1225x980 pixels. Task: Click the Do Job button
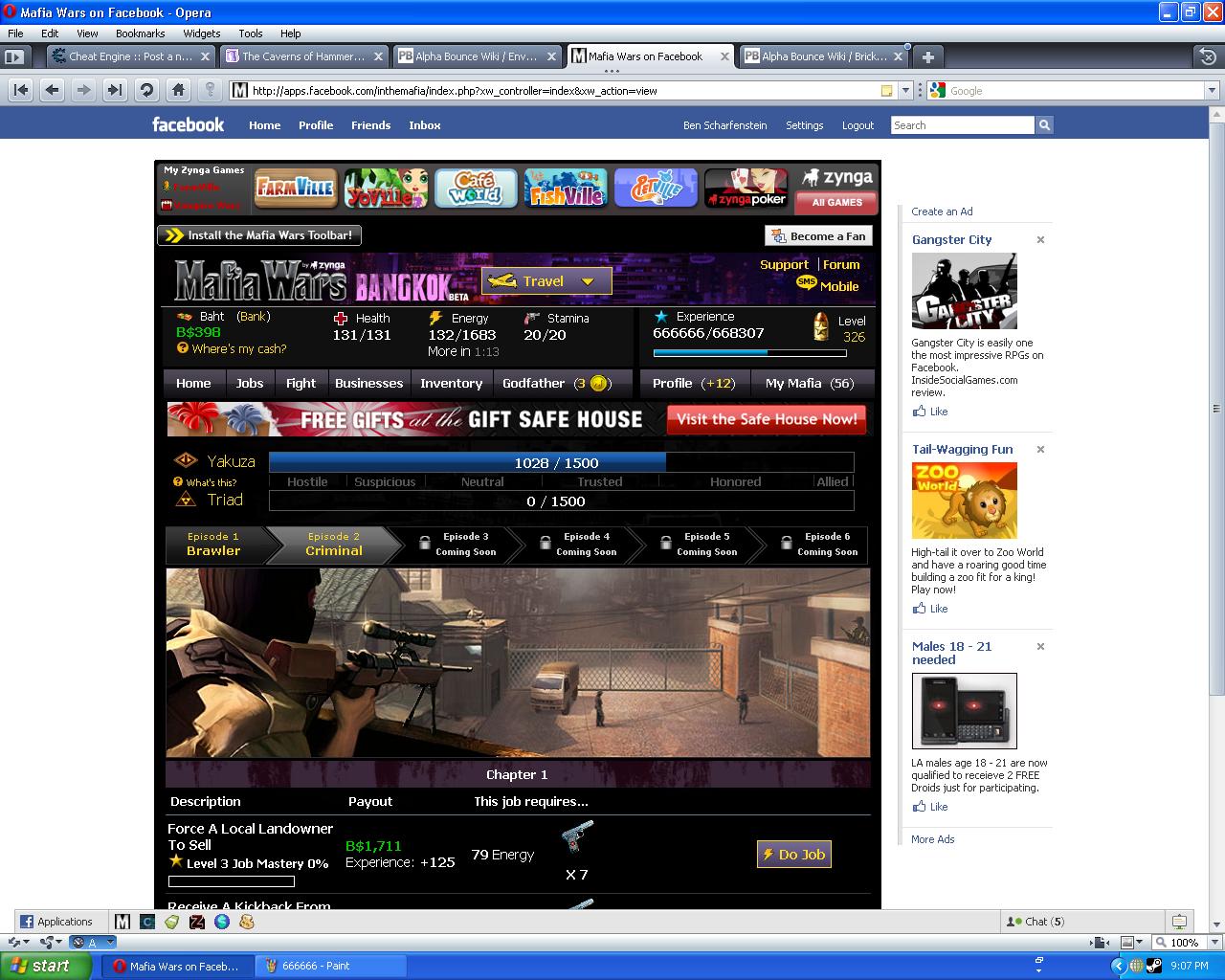pos(793,855)
